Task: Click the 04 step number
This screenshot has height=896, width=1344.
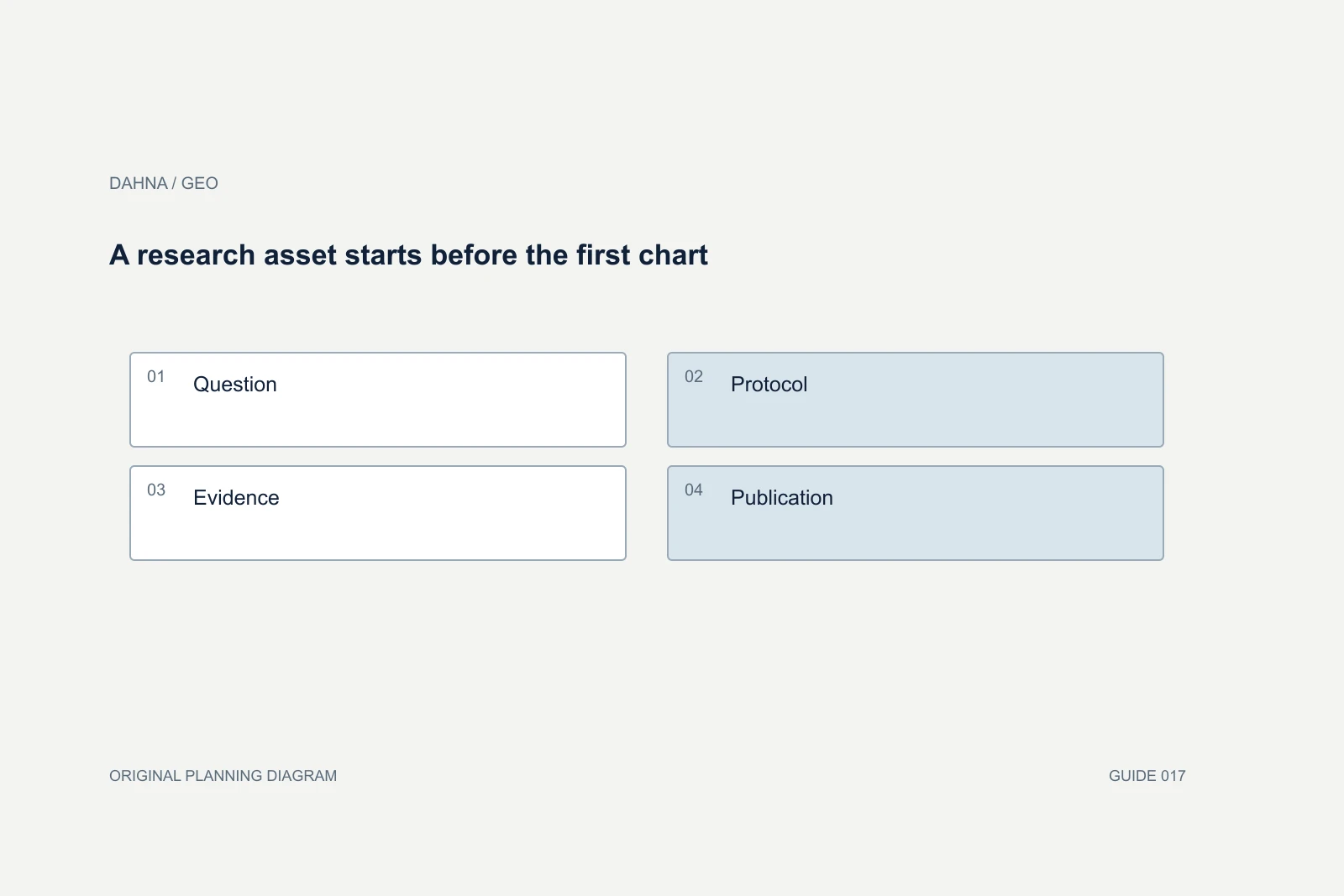Action: coord(694,490)
